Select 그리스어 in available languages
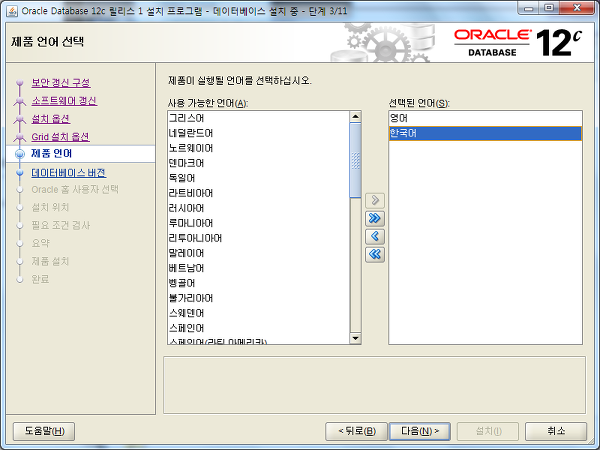600x450 pixels. (259, 118)
